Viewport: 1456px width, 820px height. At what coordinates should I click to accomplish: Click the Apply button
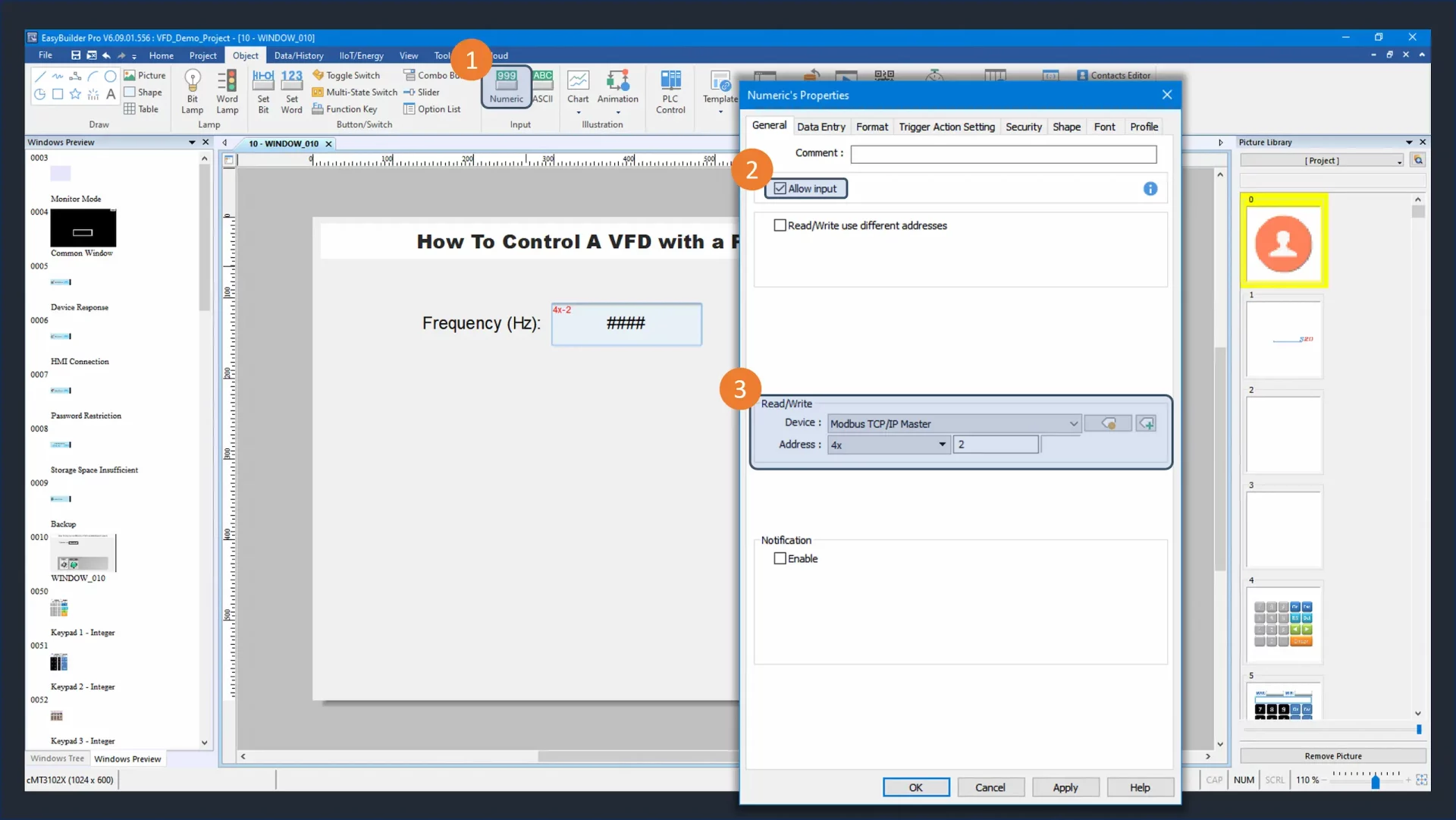(1065, 787)
